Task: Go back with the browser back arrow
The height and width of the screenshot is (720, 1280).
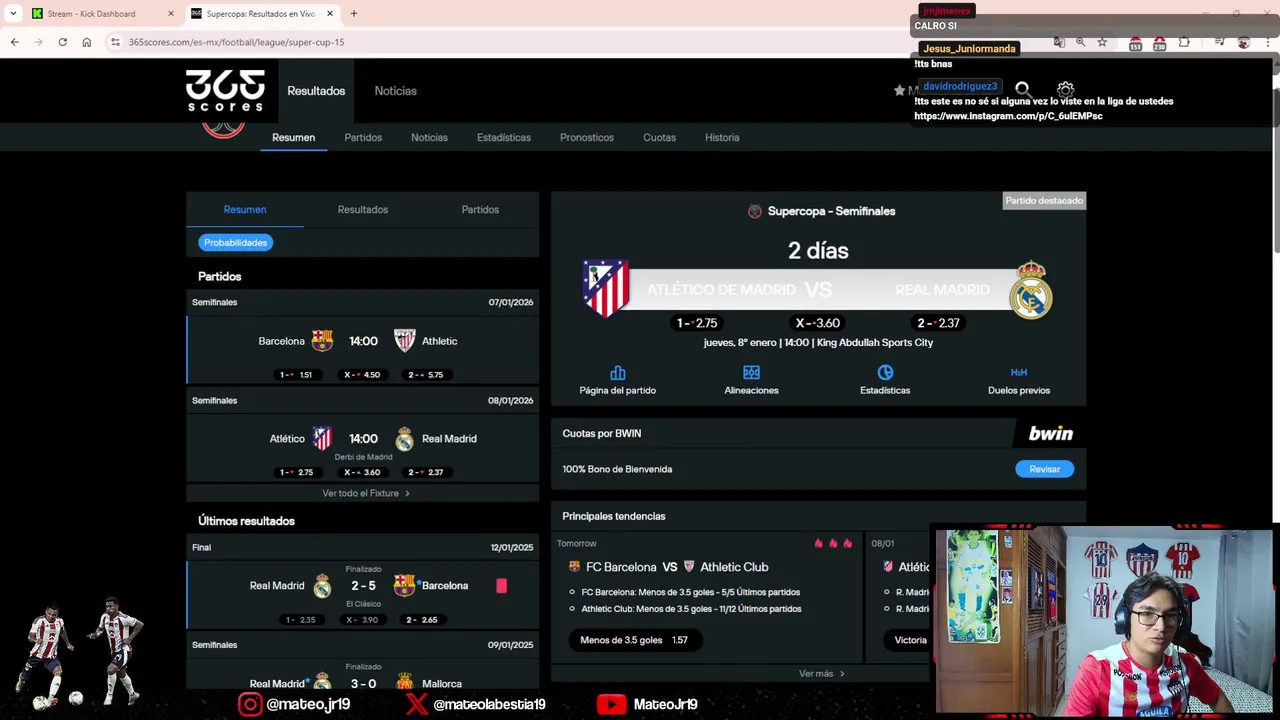Action: pyautogui.click(x=14, y=42)
